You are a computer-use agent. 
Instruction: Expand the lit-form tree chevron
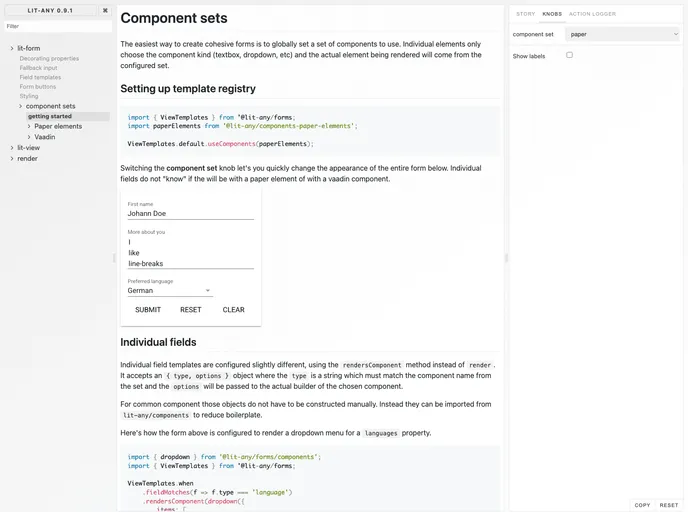12,48
